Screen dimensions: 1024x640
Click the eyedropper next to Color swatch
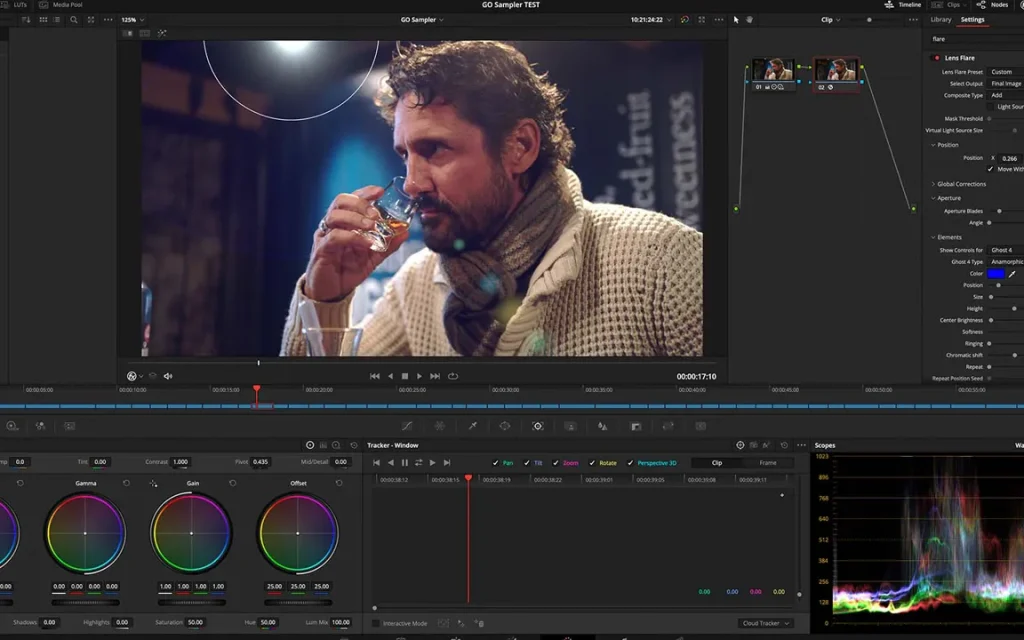[1012, 274]
